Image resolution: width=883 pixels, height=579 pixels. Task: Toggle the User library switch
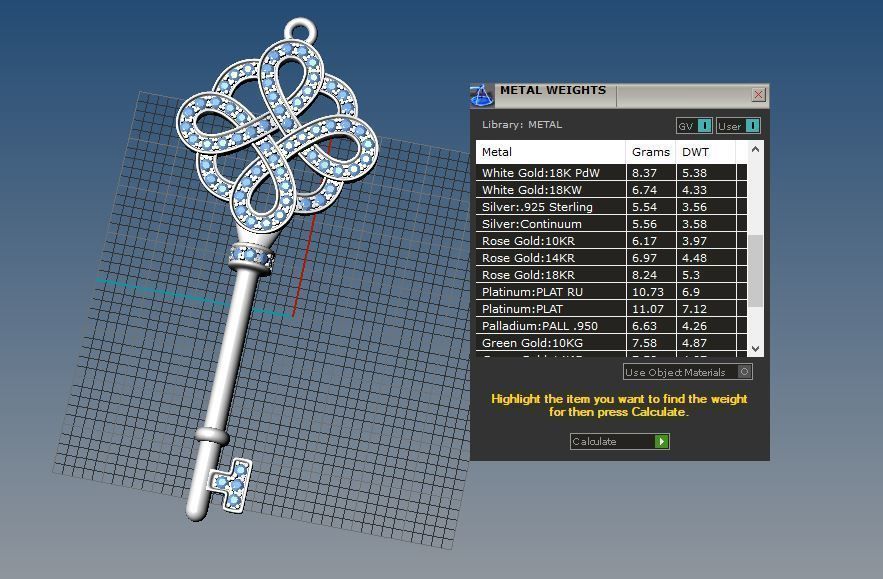[x=752, y=126]
